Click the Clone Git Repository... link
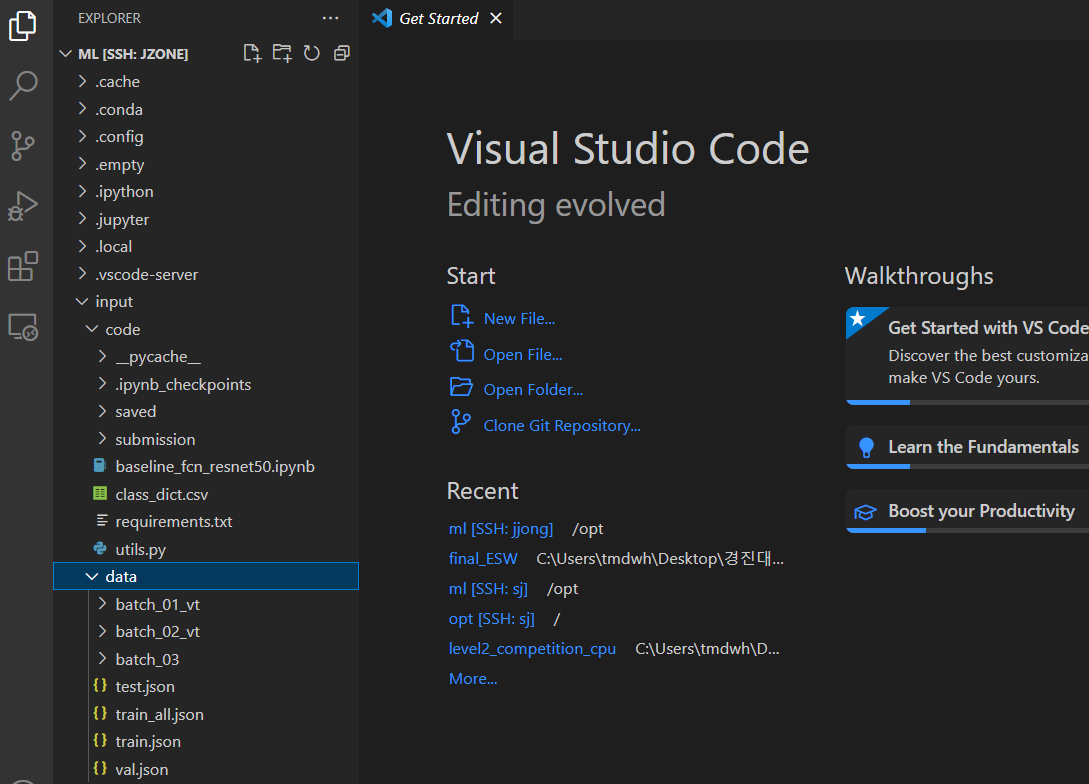Image resolution: width=1089 pixels, height=784 pixels. click(562, 426)
